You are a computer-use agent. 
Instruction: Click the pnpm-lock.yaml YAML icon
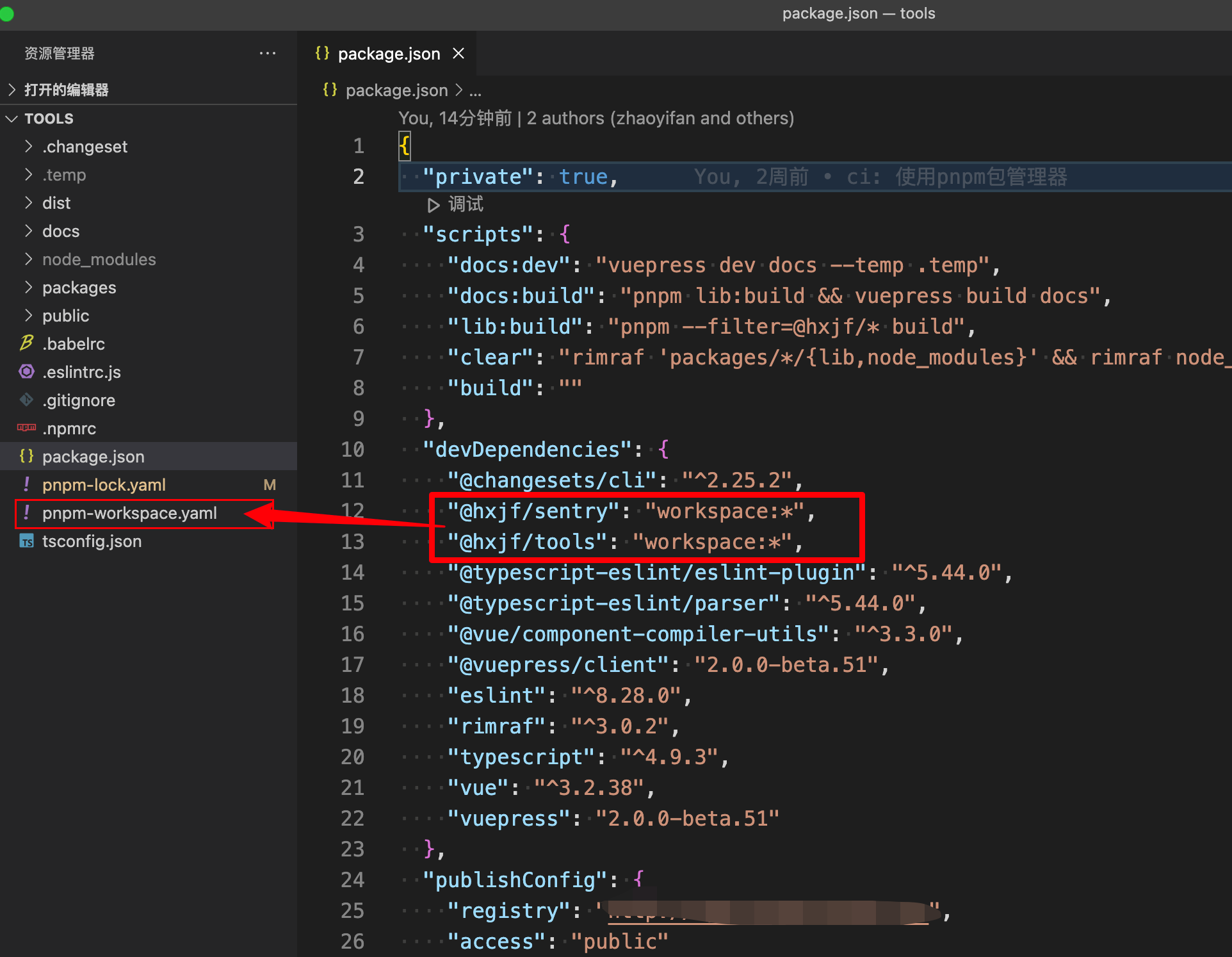(x=26, y=485)
